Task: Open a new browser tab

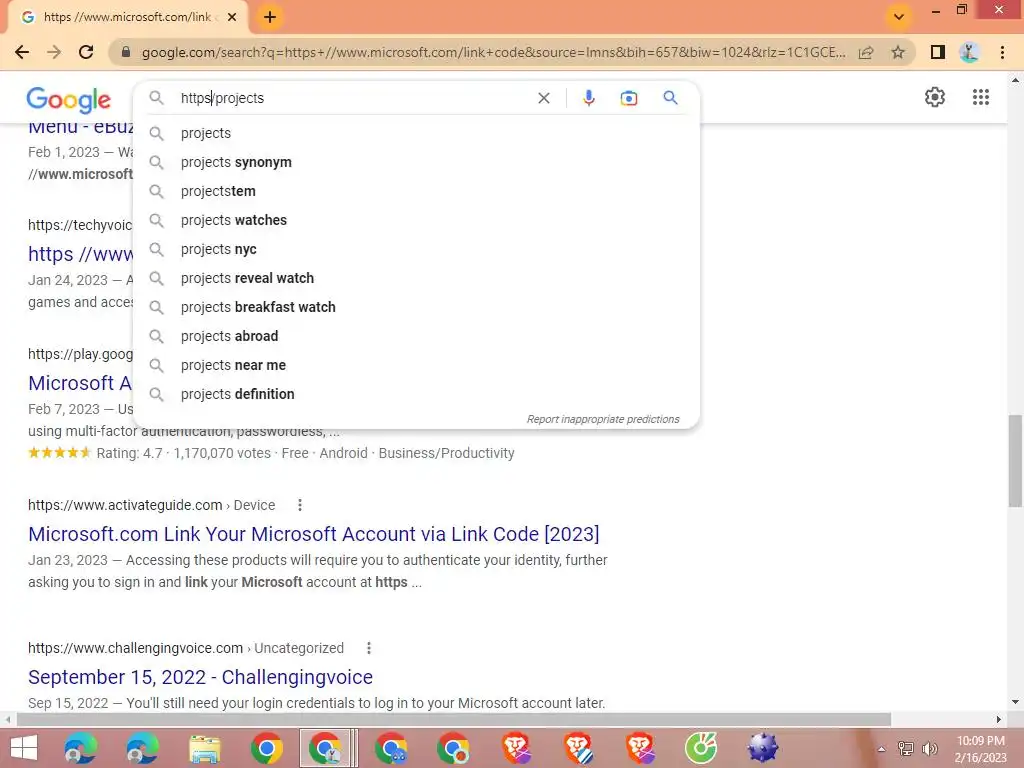Action: [270, 17]
